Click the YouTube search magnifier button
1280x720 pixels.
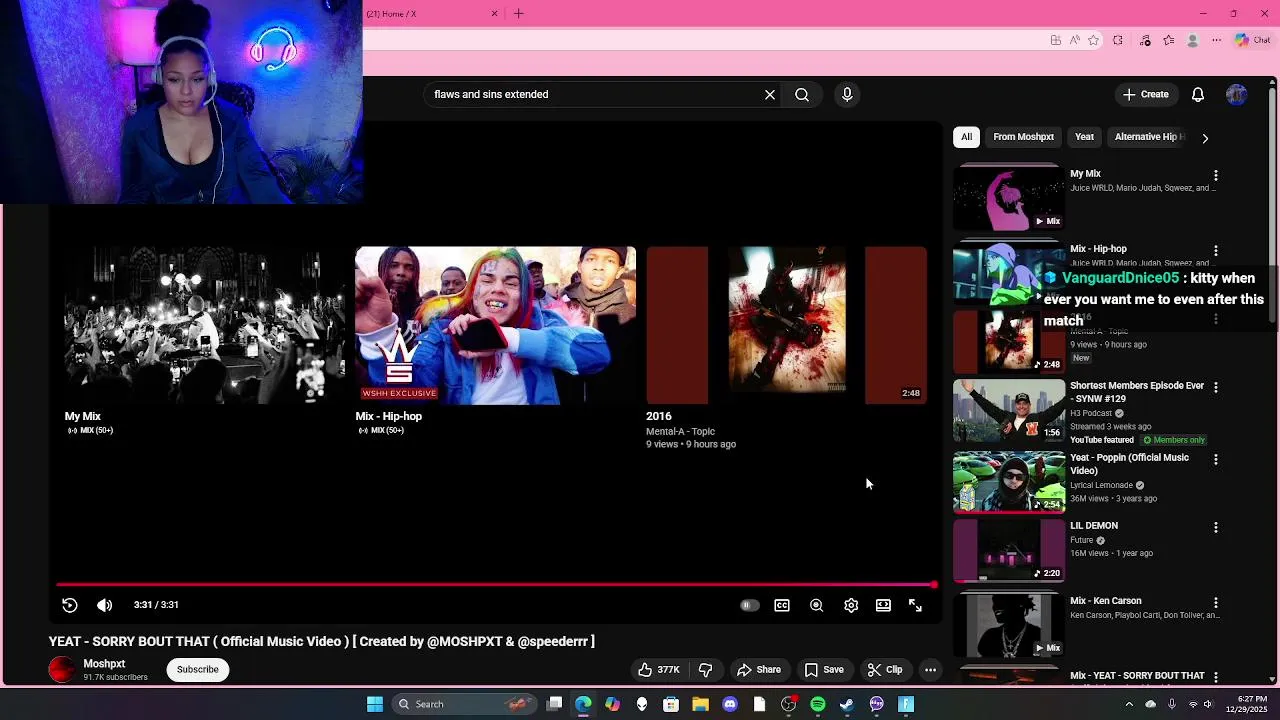802,94
